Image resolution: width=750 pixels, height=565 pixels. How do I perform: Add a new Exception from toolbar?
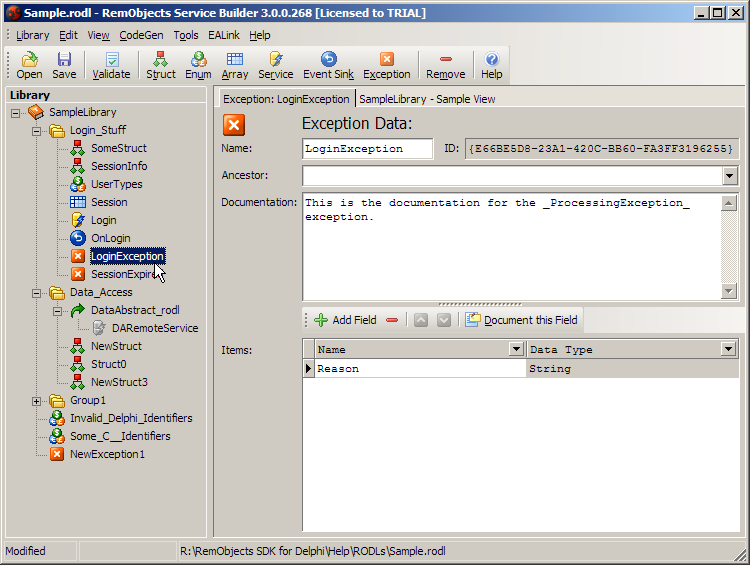pyautogui.click(x=386, y=65)
